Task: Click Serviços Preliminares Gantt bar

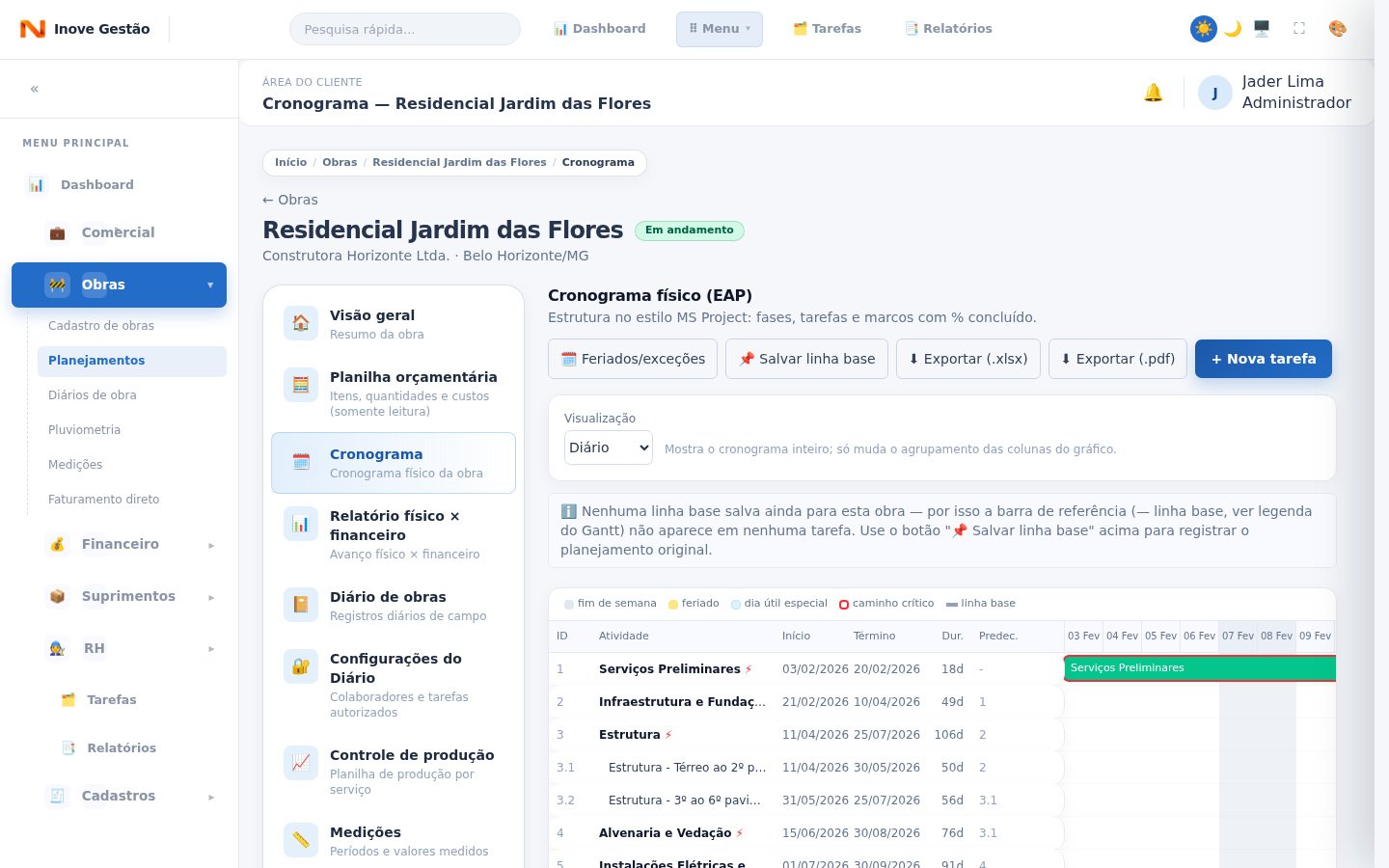Action: (x=1200, y=668)
